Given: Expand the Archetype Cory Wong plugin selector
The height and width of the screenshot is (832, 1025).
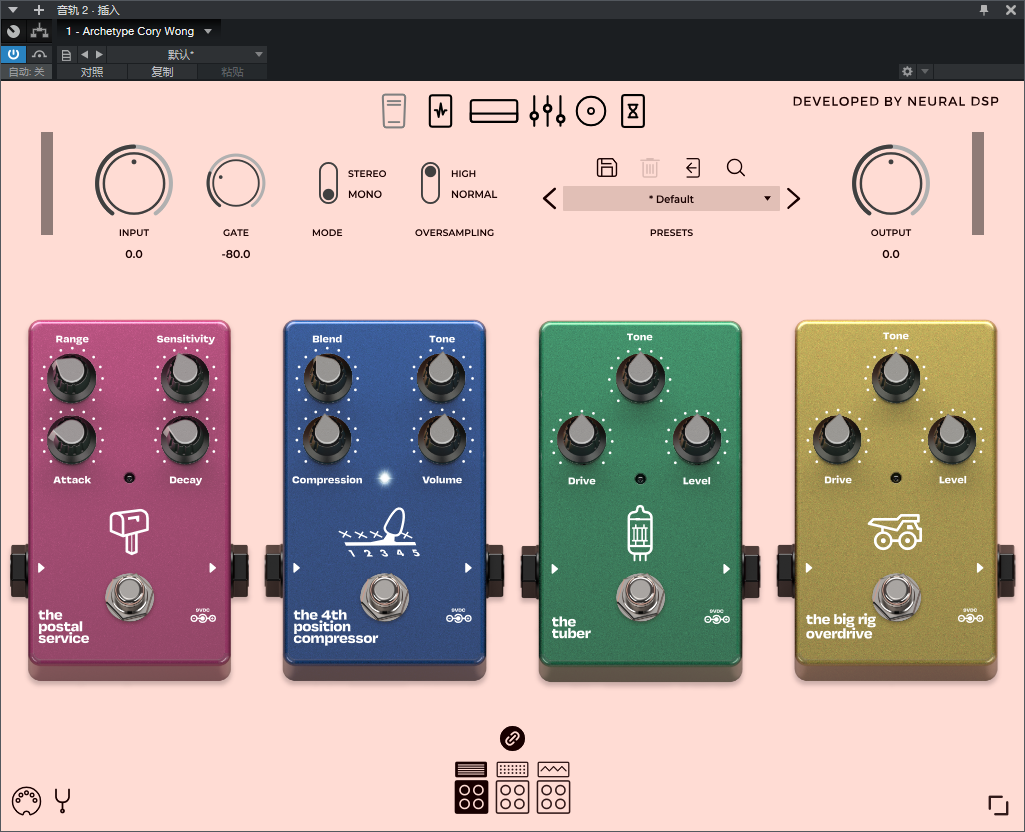Looking at the screenshot, I should (139, 31).
